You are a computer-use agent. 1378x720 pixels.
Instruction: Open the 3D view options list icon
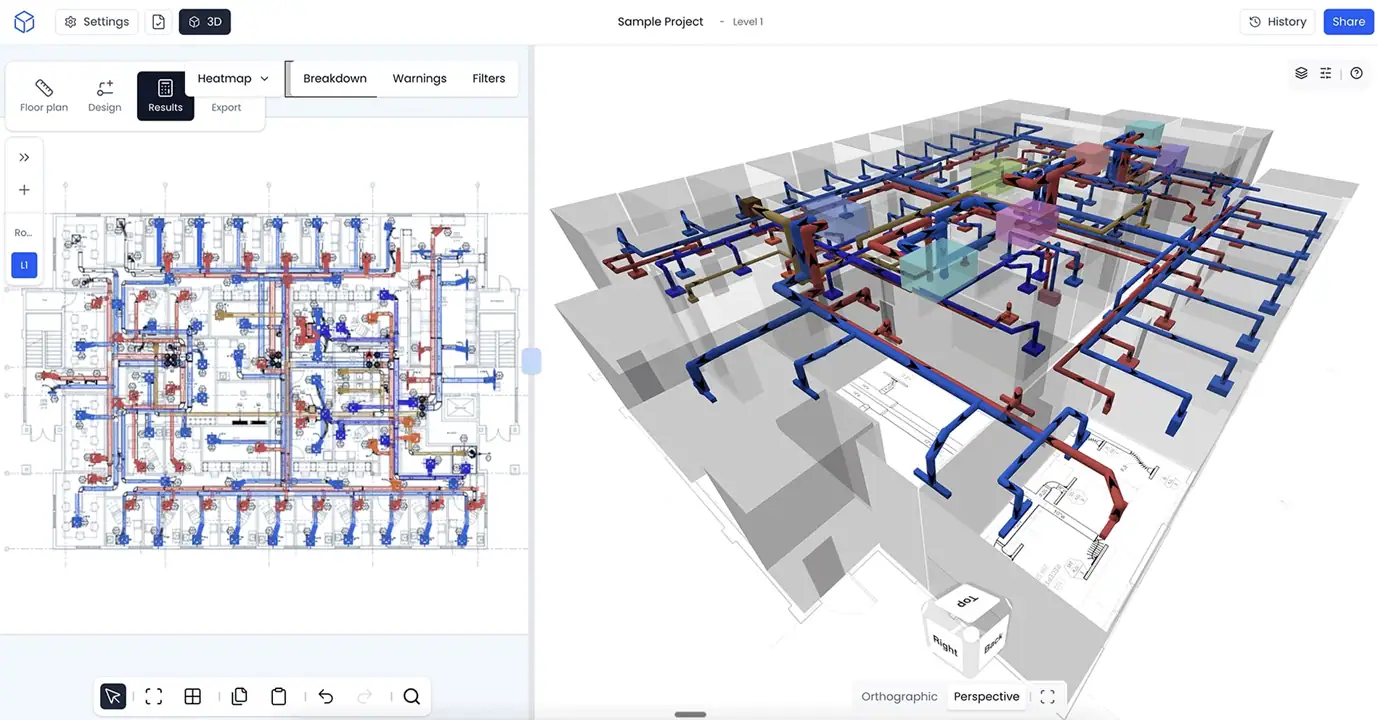coord(1326,73)
